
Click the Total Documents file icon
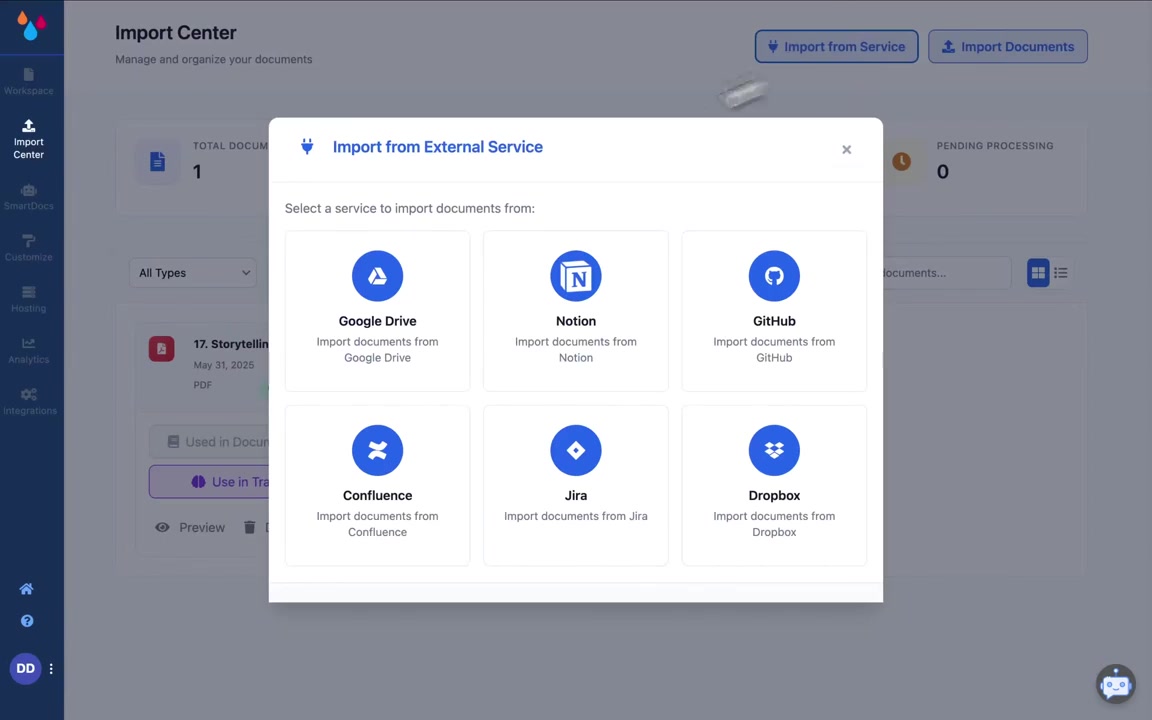(x=157, y=162)
